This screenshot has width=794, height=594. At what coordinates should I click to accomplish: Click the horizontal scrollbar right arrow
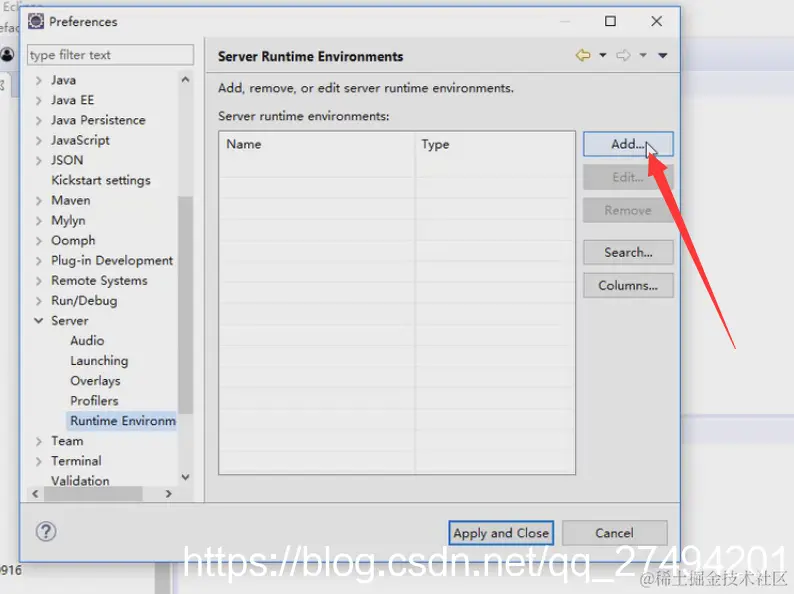tap(169, 494)
